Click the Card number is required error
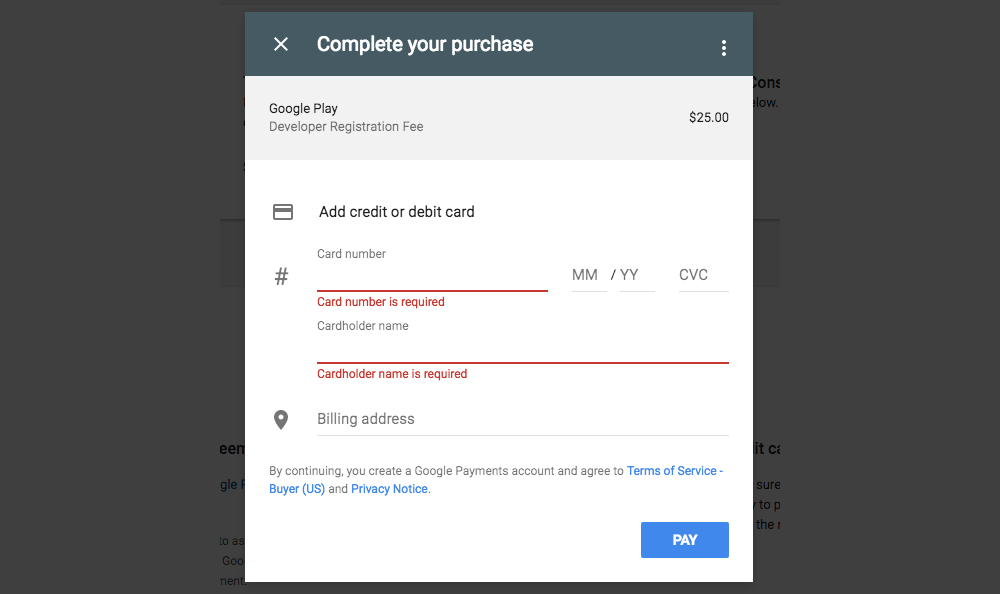 (x=381, y=302)
